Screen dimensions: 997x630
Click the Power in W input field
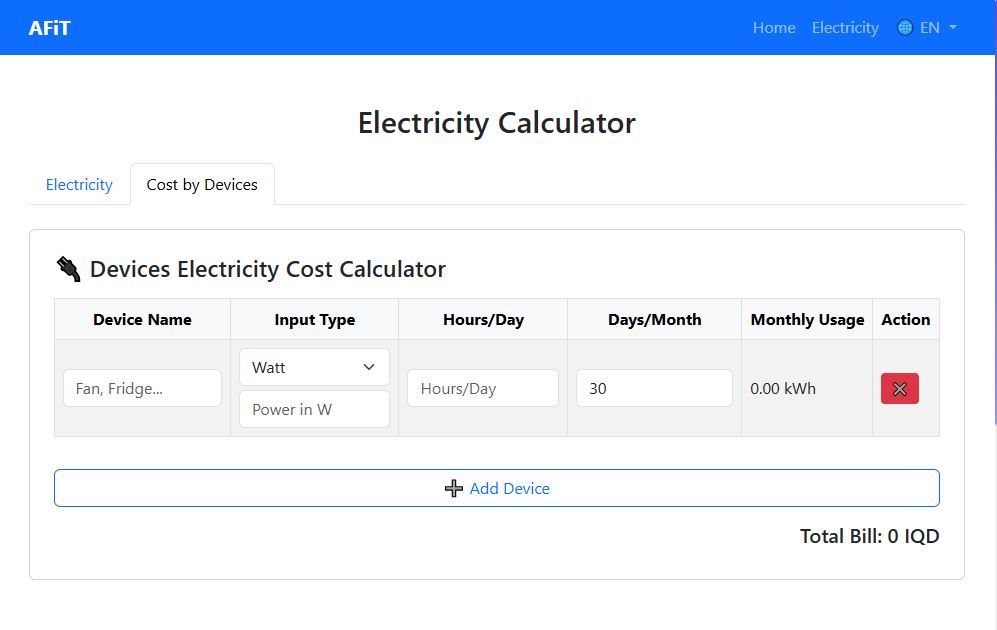[314, 409]
